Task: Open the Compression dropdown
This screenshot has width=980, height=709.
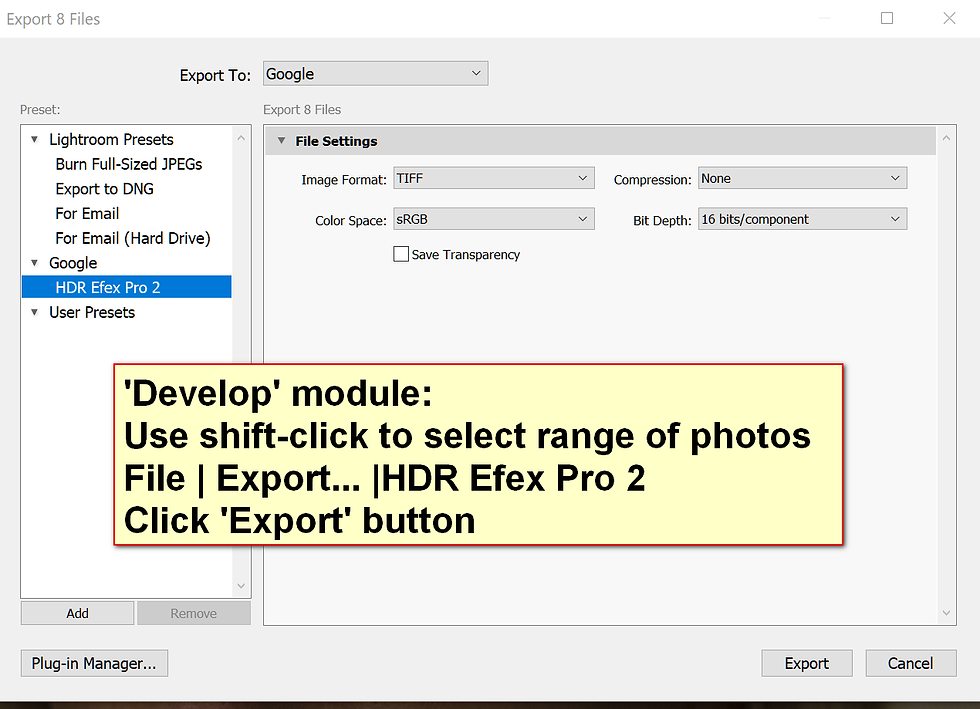Action: tap(802, 178)
